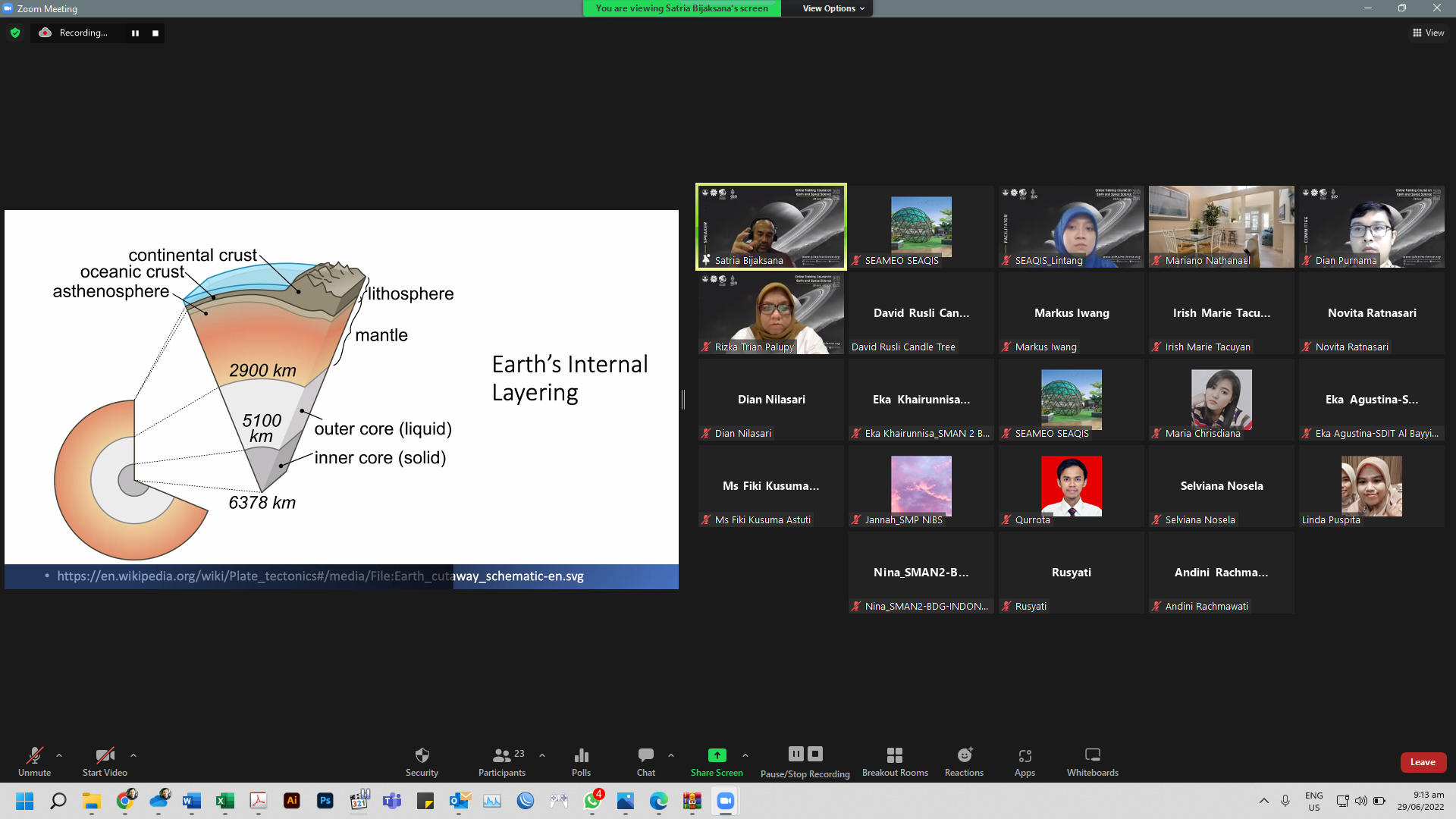Open the Chat panel

click(645, 761)
